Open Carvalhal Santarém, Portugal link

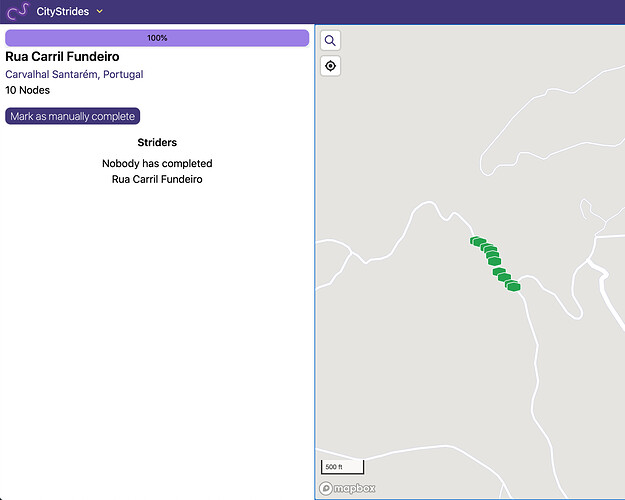74,74
